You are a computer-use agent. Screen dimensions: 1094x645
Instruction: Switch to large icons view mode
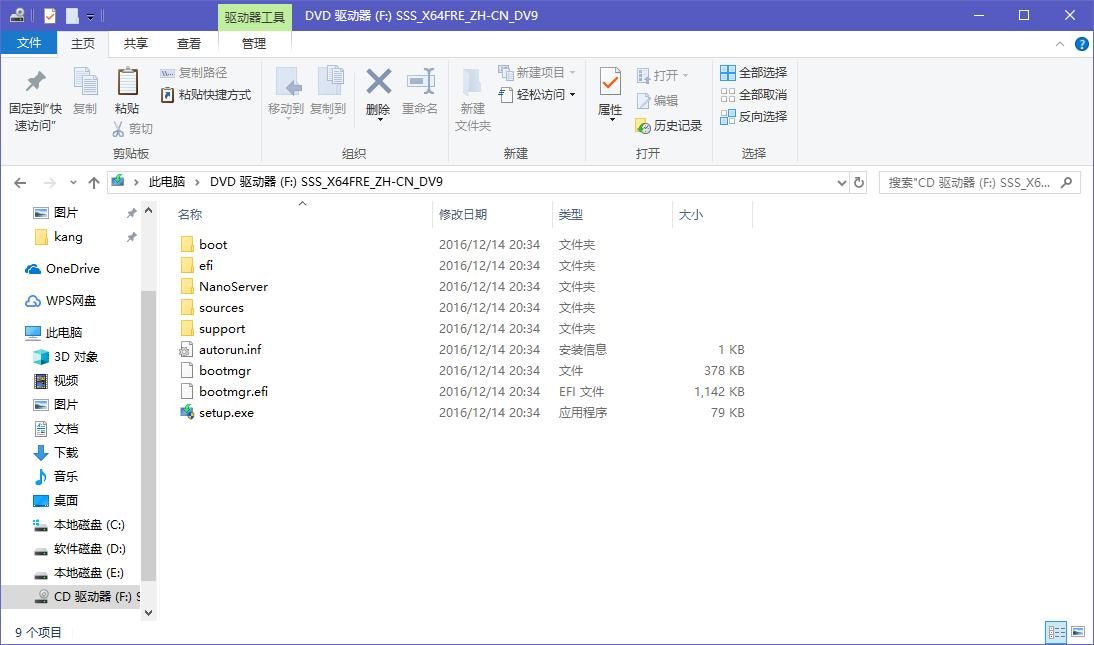(1078, 632)
